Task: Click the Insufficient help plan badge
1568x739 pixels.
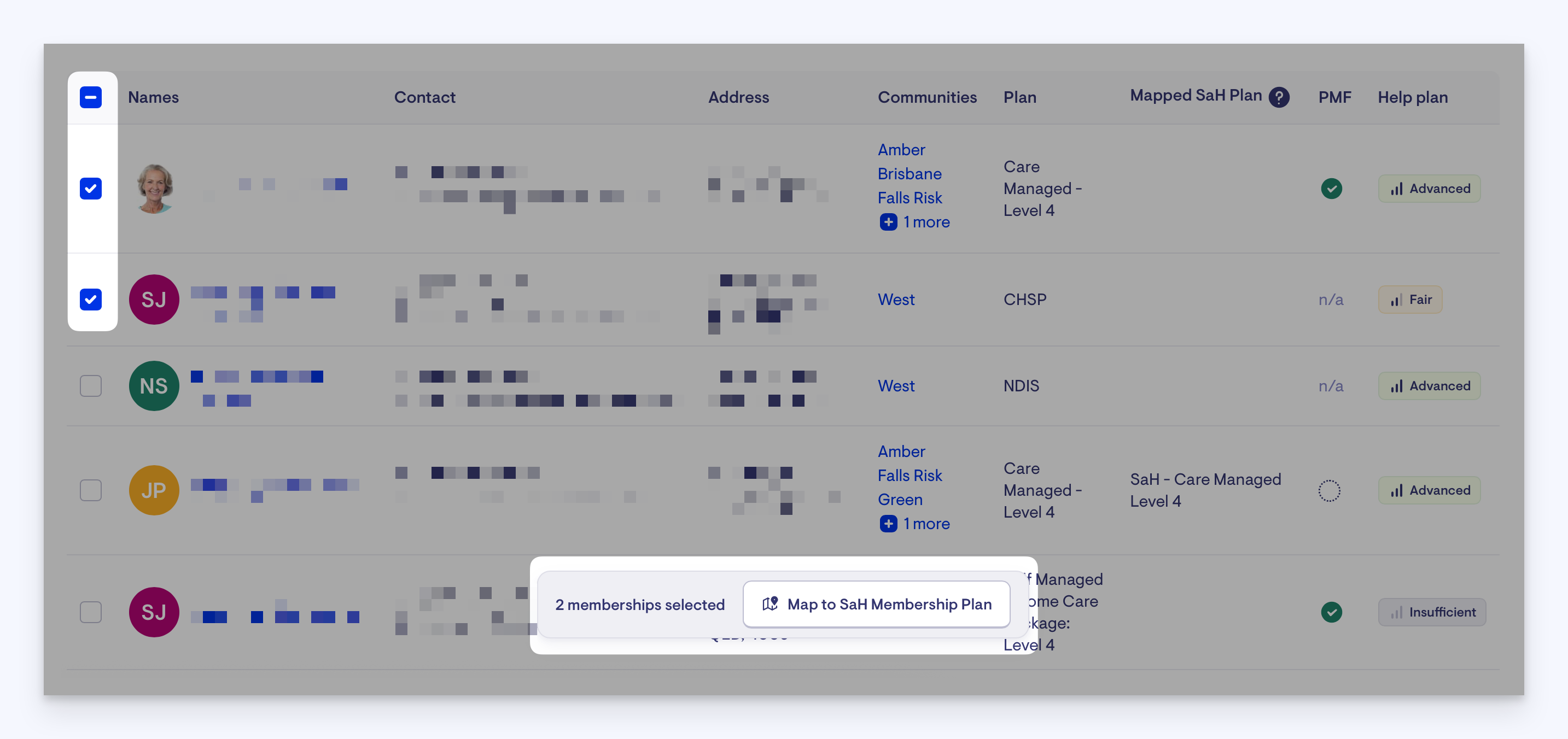Action: tap(1432, 612)
